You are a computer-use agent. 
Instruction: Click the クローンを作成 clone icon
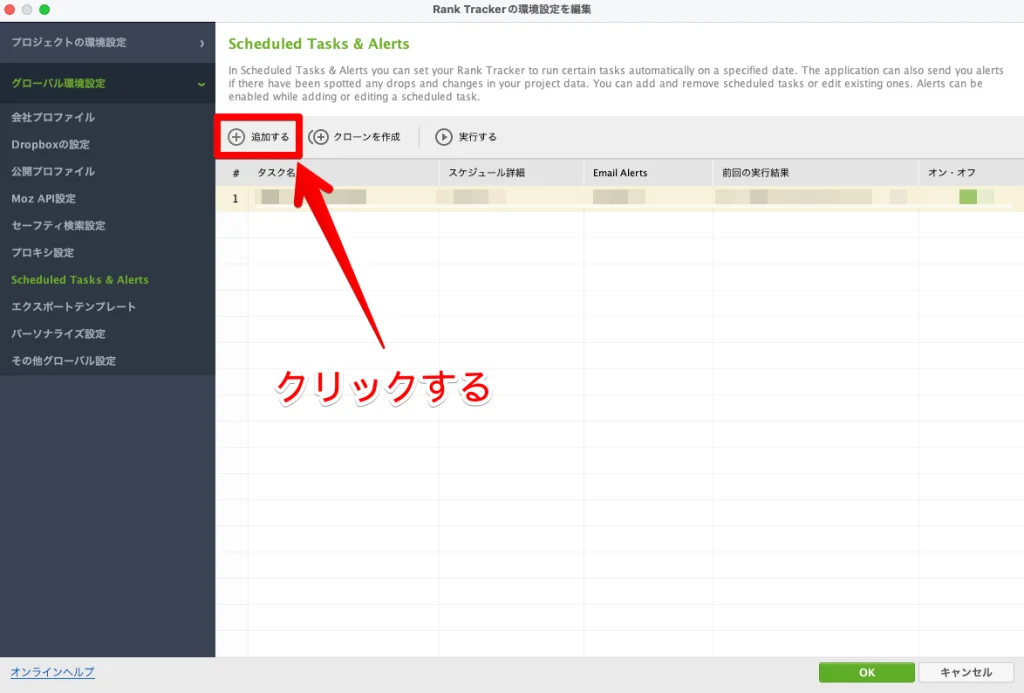coord(318,137)
